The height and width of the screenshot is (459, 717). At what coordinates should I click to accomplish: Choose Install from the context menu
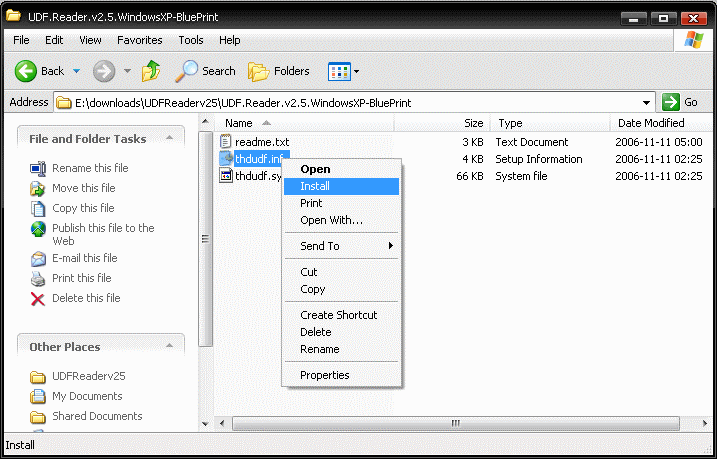pos(315,186)
